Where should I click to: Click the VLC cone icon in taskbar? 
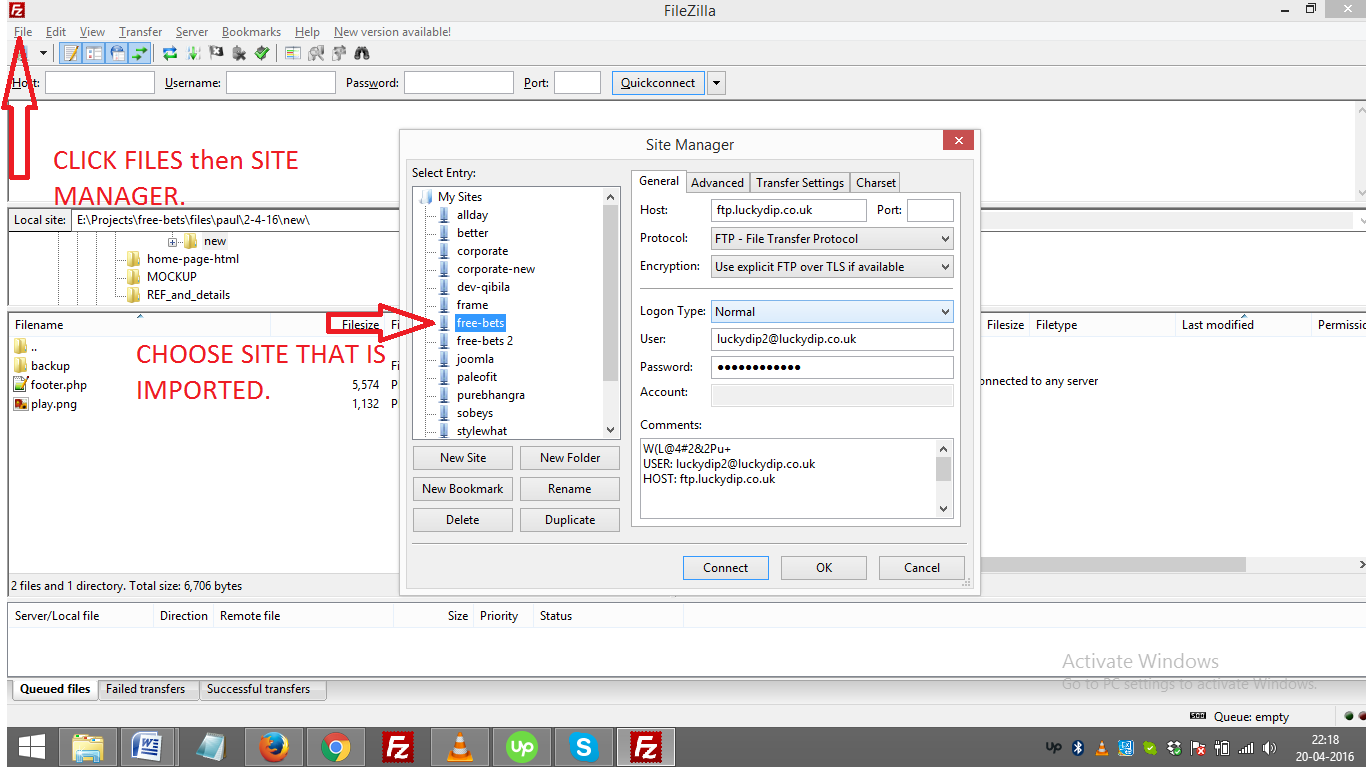459,747
